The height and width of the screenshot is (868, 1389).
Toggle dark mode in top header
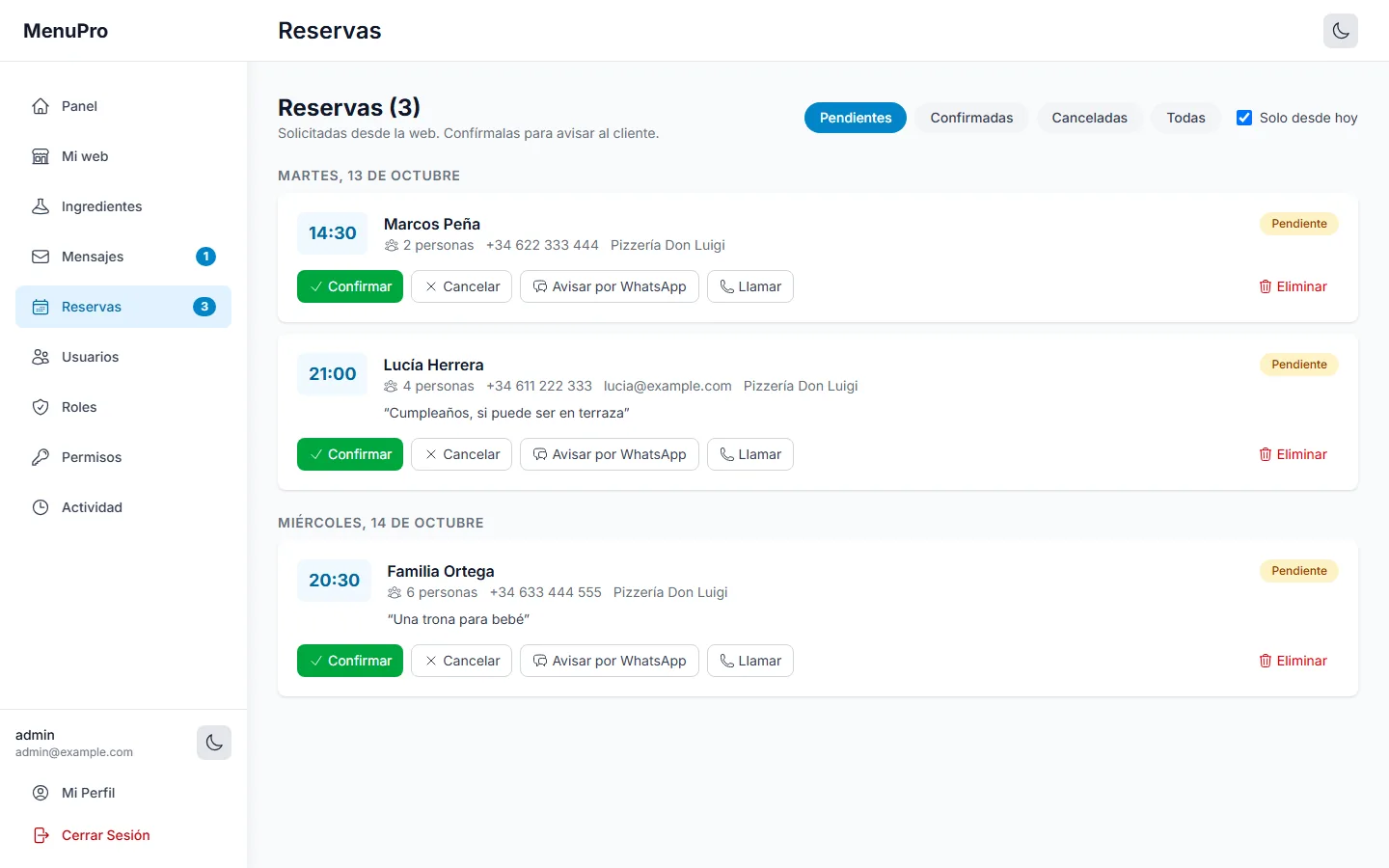pos(1341,31)
